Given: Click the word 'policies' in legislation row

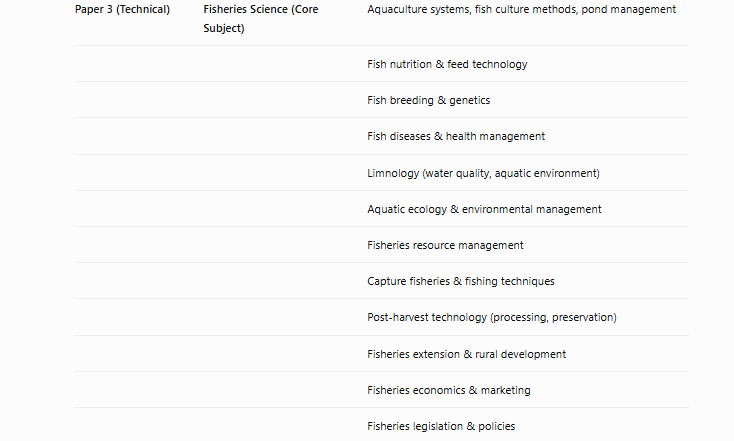Looking at the screenshot, I should (x=497, y=426).
